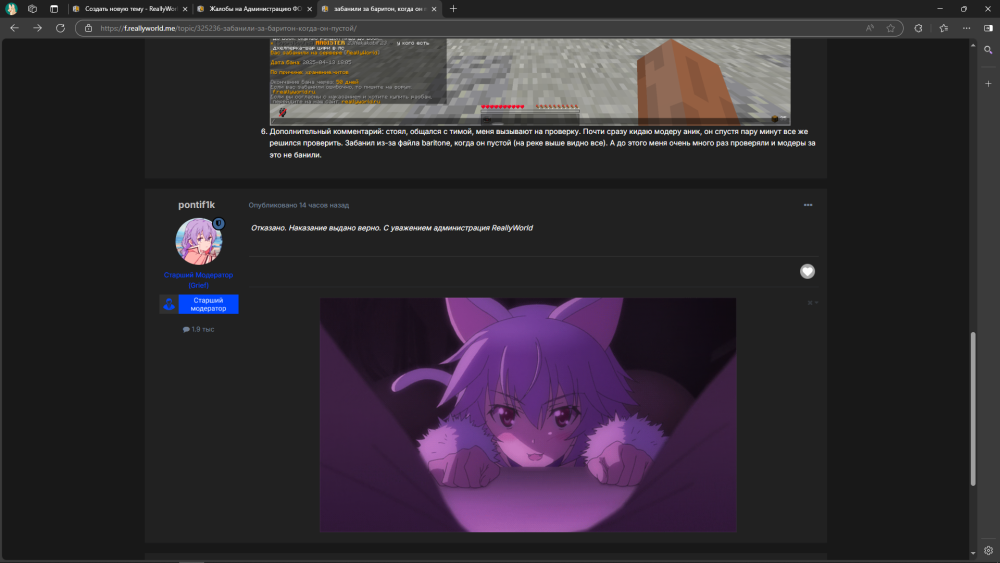Close the 'Создать новую тему' tab

[185, 9]
